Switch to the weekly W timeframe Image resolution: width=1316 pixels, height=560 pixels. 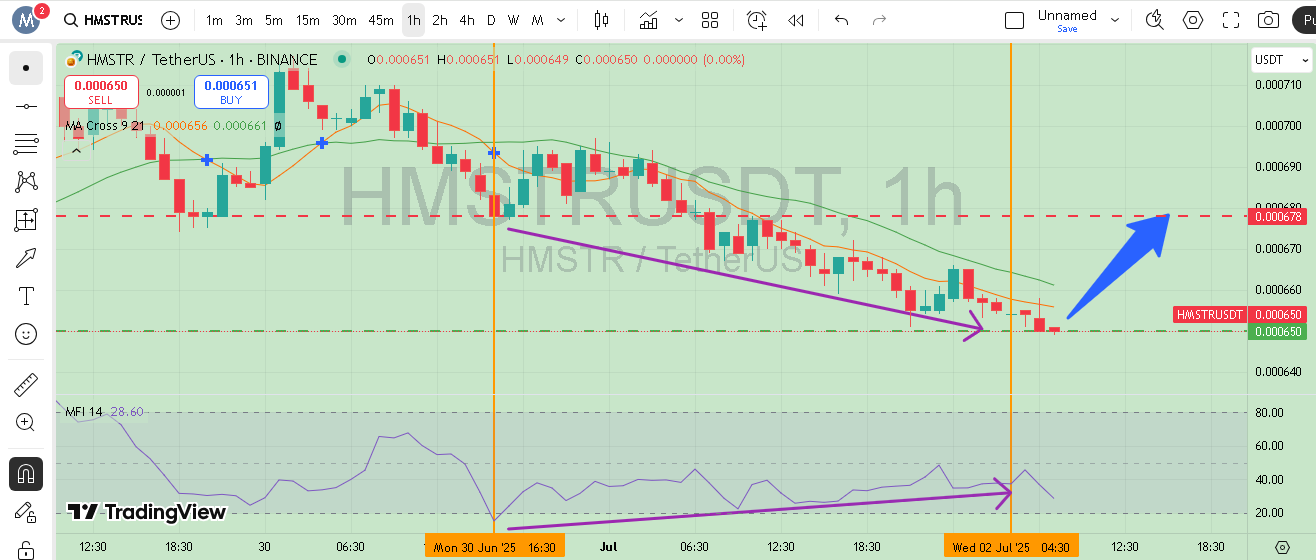click(x=513, y=20)
